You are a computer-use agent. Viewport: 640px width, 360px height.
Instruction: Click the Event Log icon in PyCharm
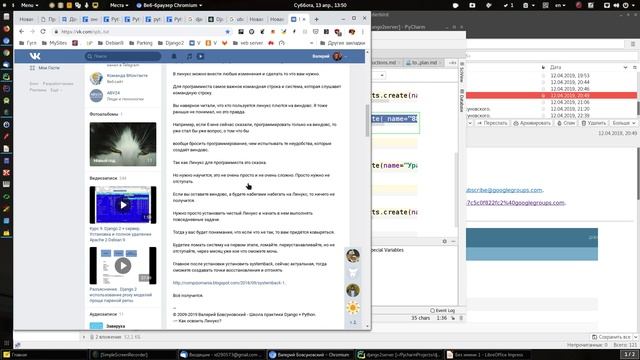432,311
